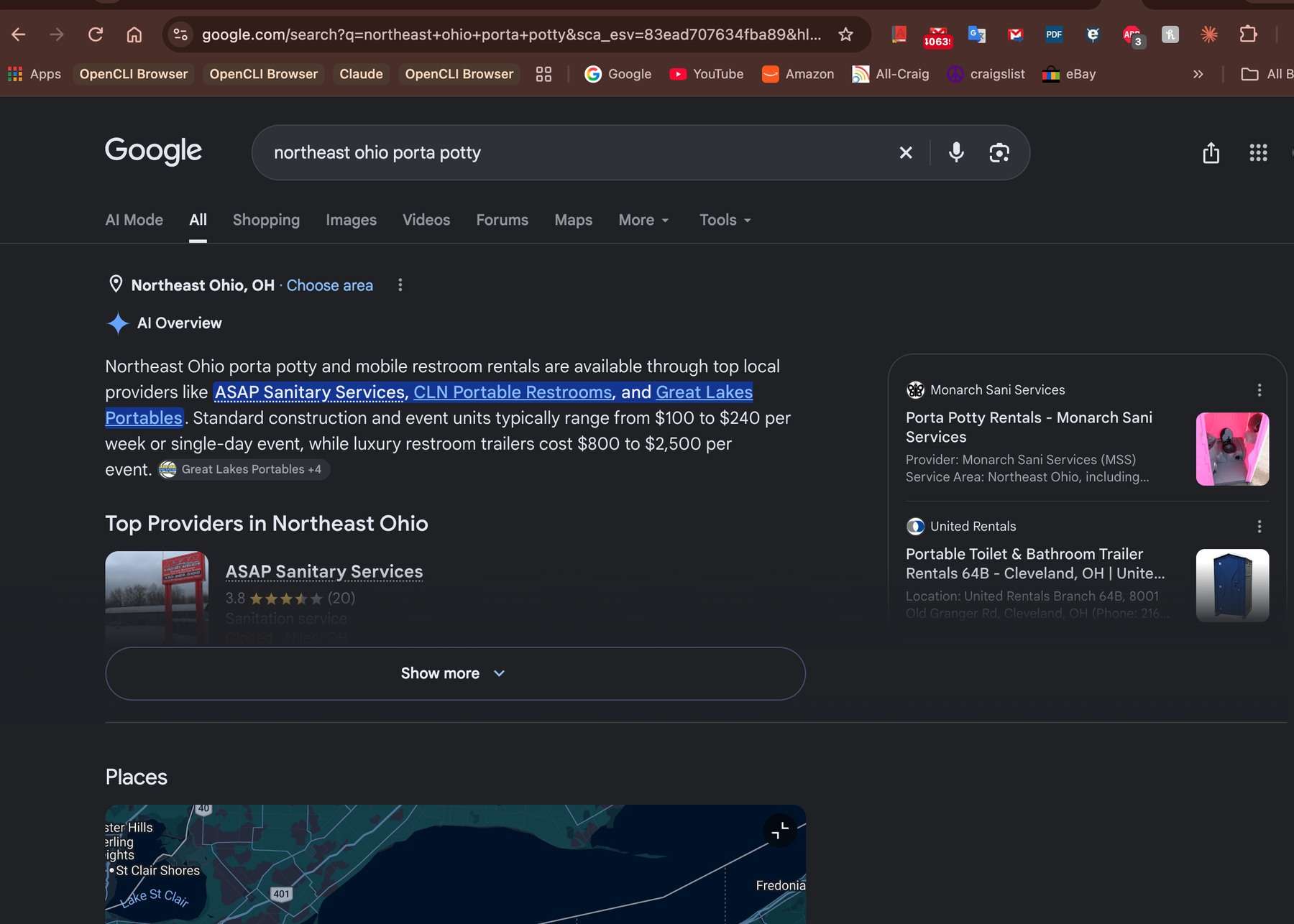Screen dimensions: 1294x924
Task: Switch to the Shopping tab
Action: 266,220
